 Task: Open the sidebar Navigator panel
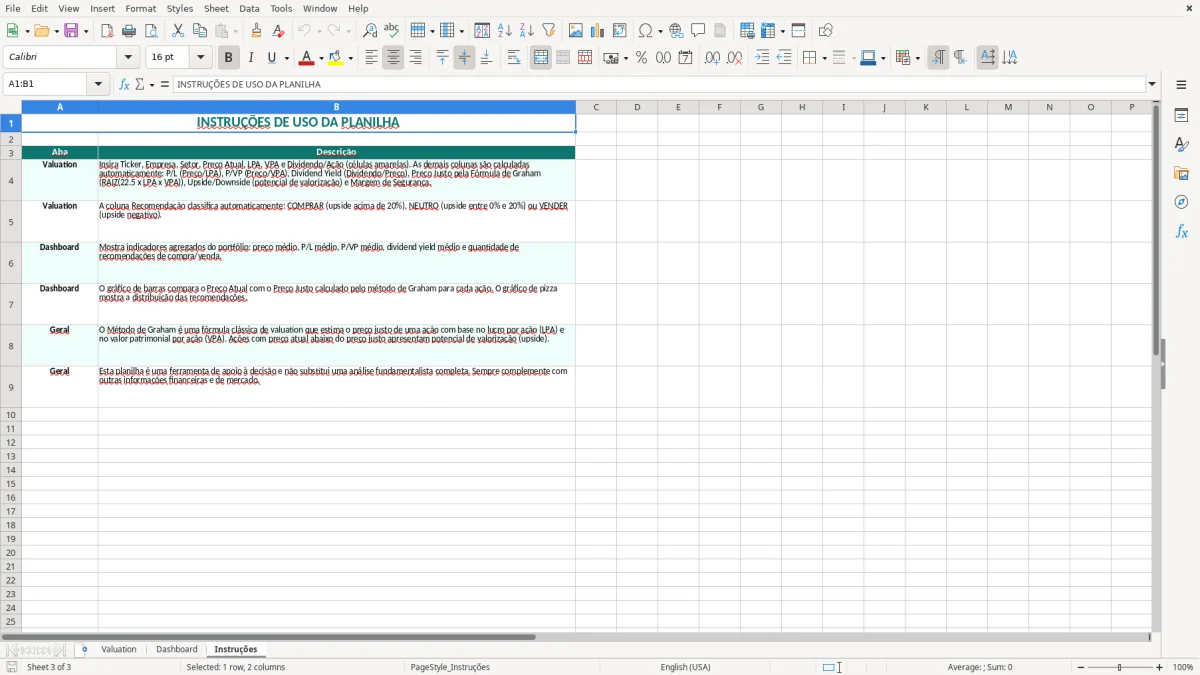(1181, 202)
